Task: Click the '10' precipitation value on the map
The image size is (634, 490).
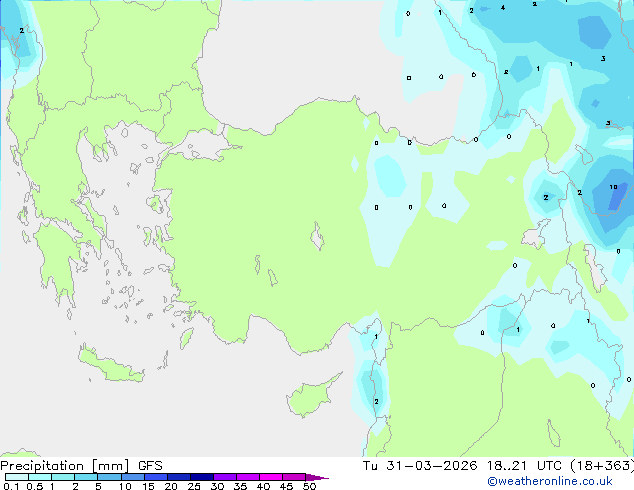Action: tap(613, 187)
